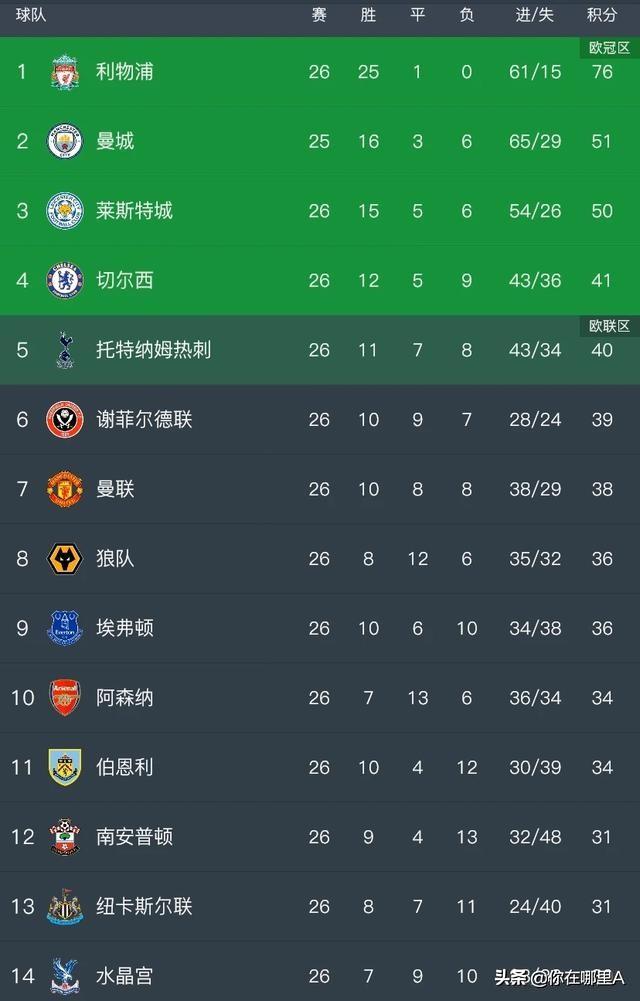Viewport: 640px width, 1001px height.
Task: Click the Crystal Palace crest
Action: pyautogui.click(x=64, y=976)
